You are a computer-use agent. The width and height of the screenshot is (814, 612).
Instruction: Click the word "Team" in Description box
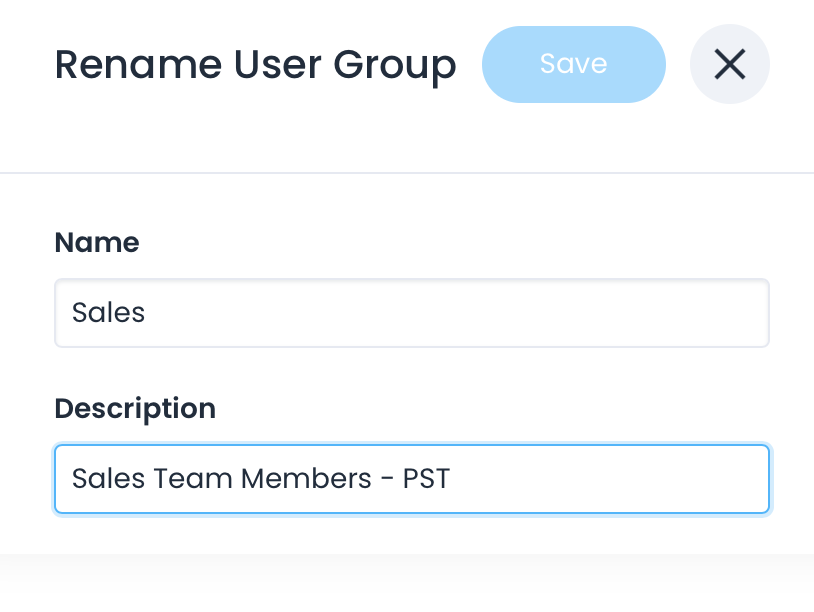(x=193, y=479)
